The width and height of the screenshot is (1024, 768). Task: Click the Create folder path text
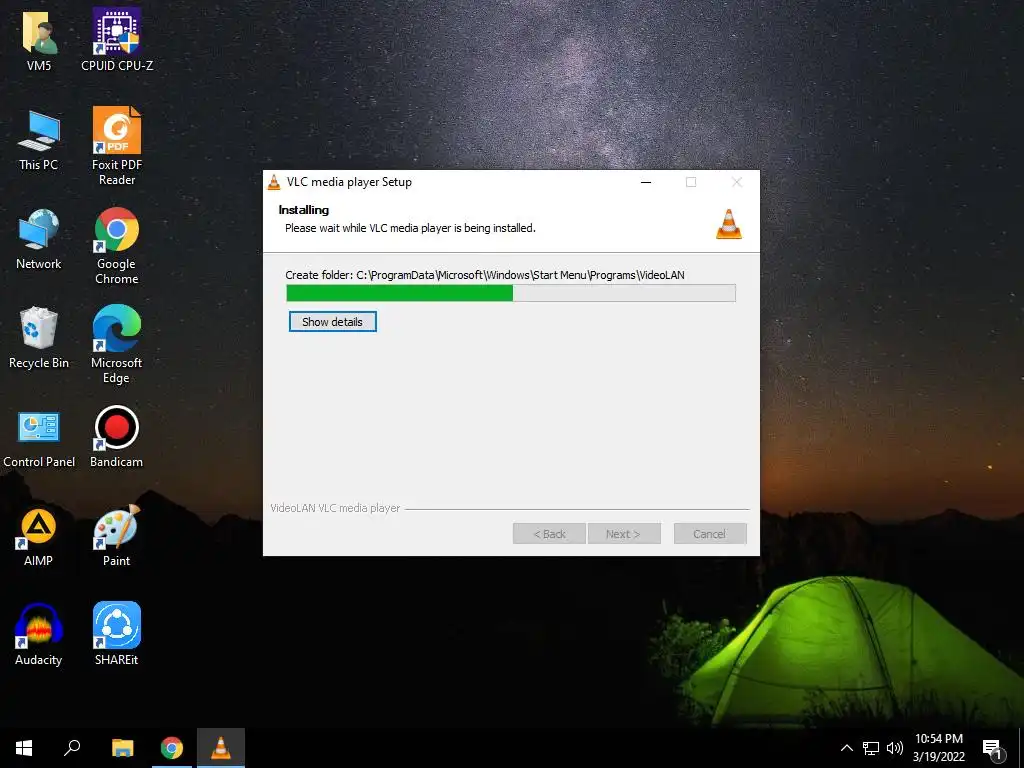pyautogui.click(x=485, y=275)
